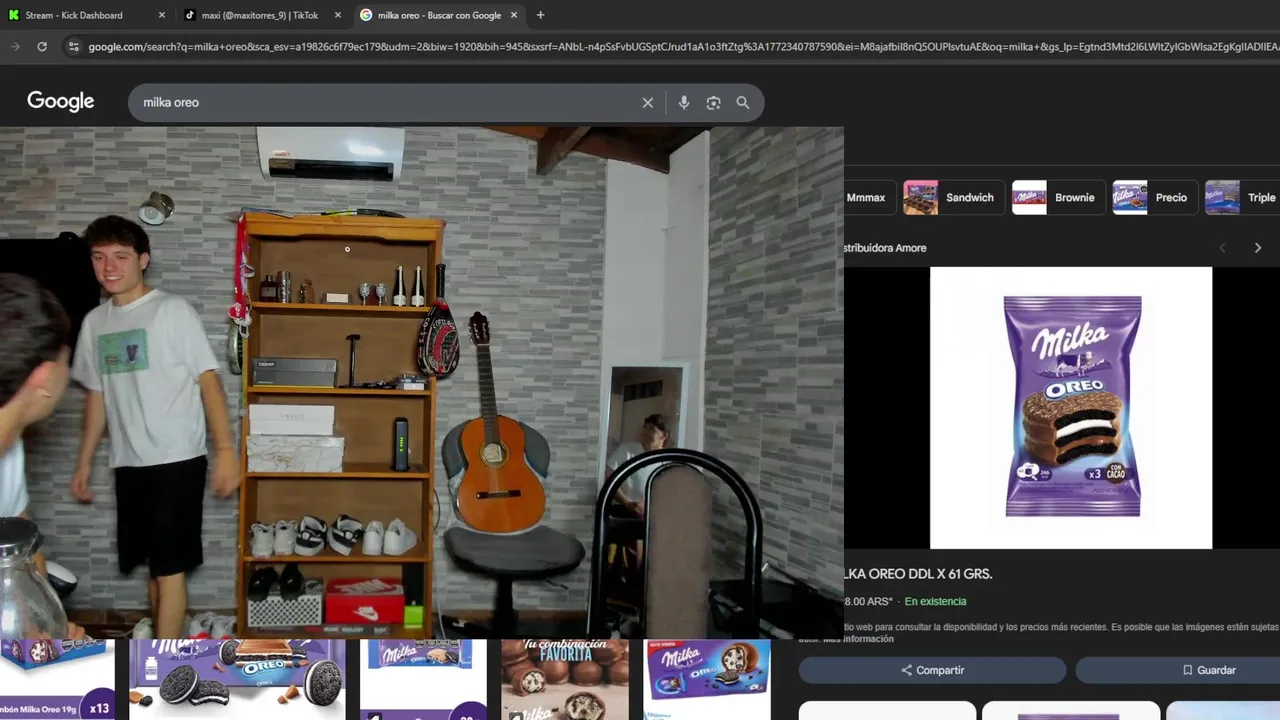Click the Compartir share button

[x=932, y=670]
